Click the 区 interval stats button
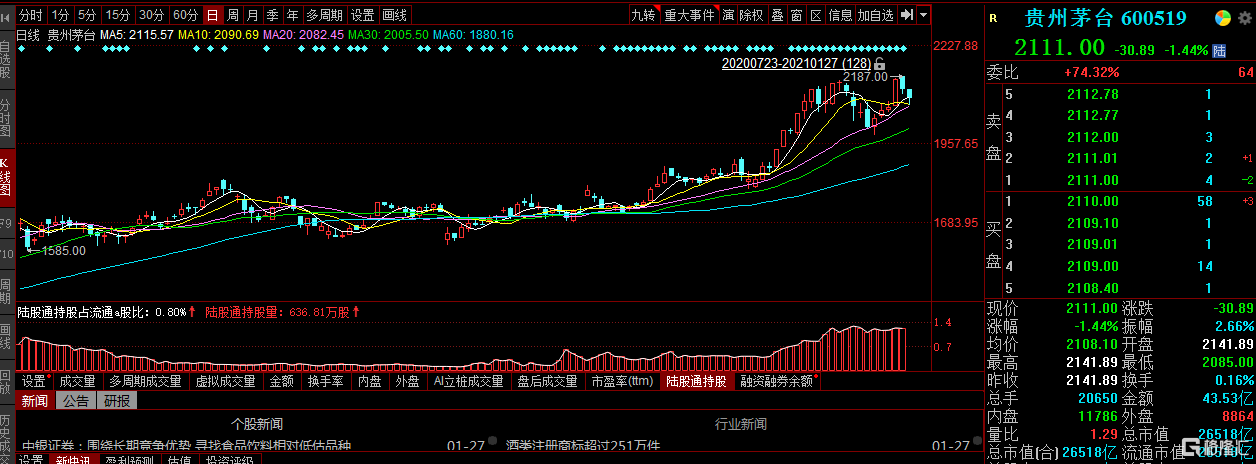The height and width of the screenshot is (464, 1256). pyautogui.click(x=815, y=15)
